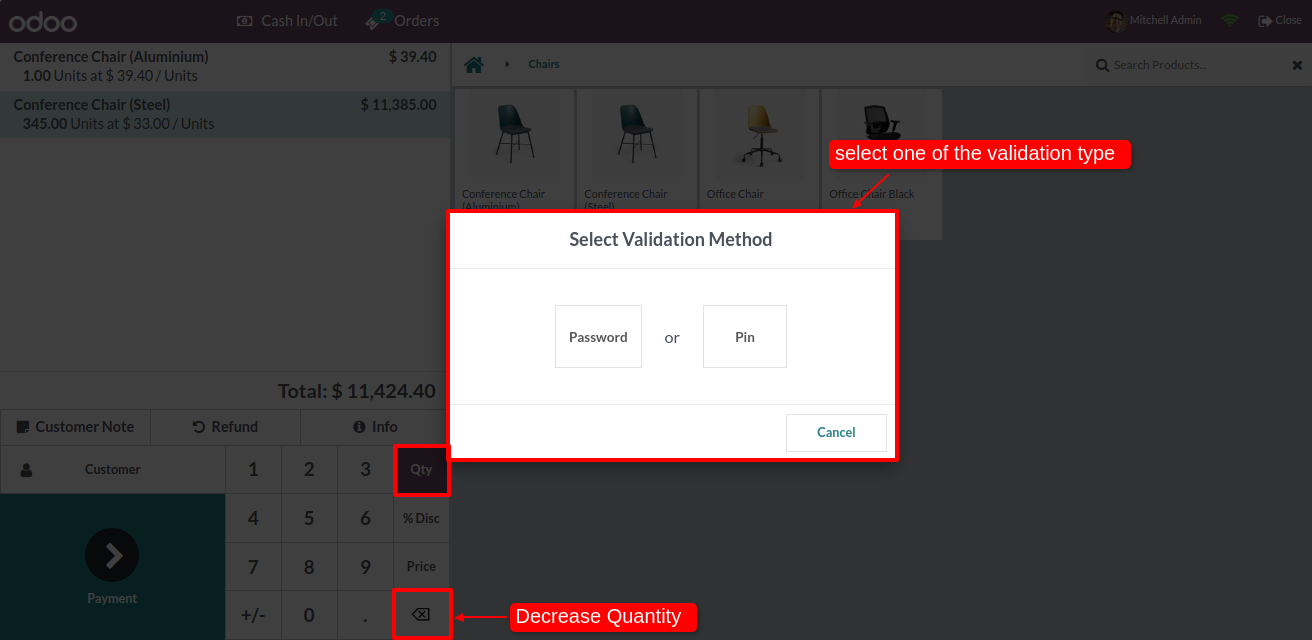This screenshot has width=1312, height=640.
Task: Open the Refund screen
Action: 225,427
